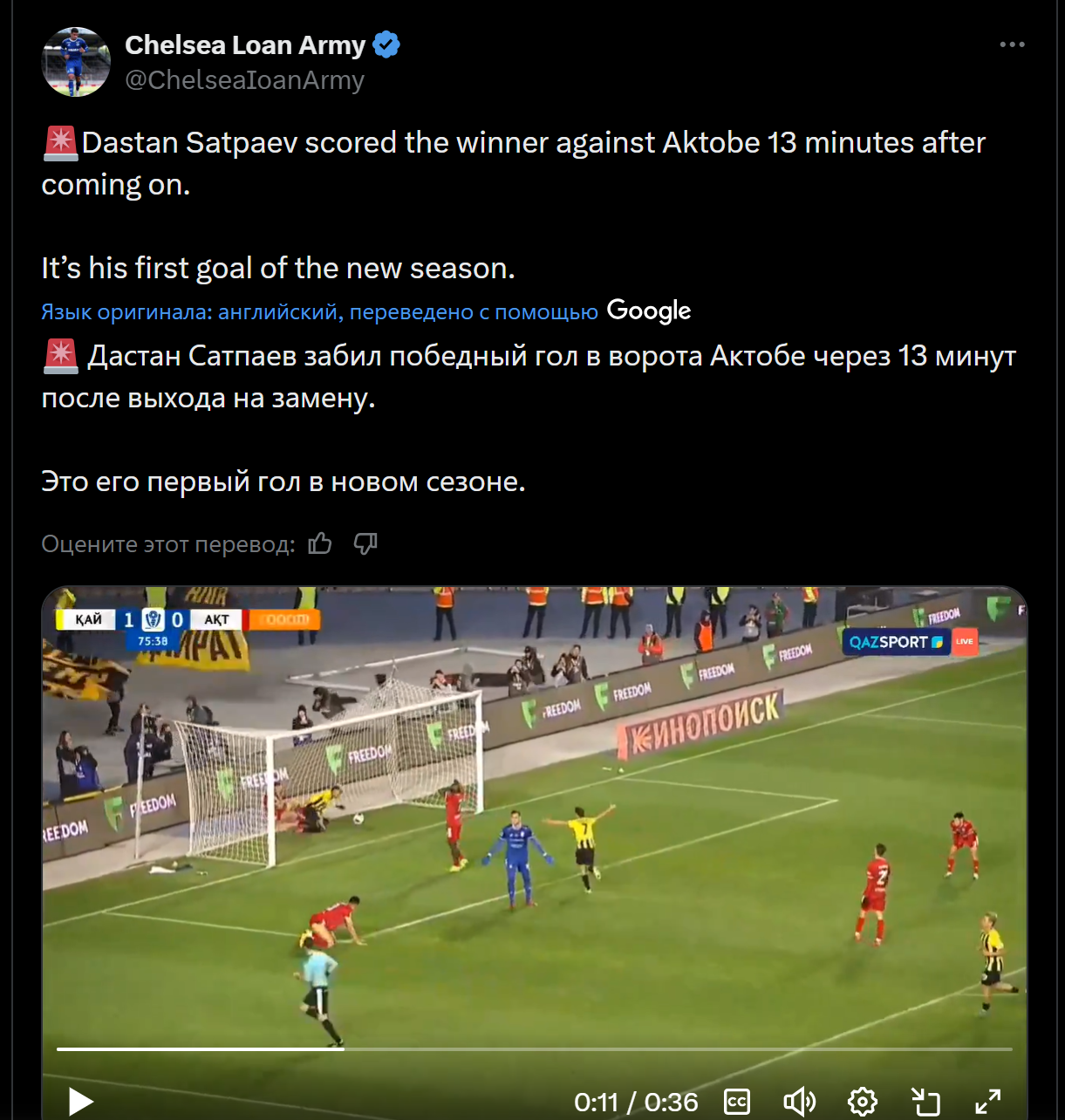
Task: Click the original language translation notice
Action: (319, 311)
